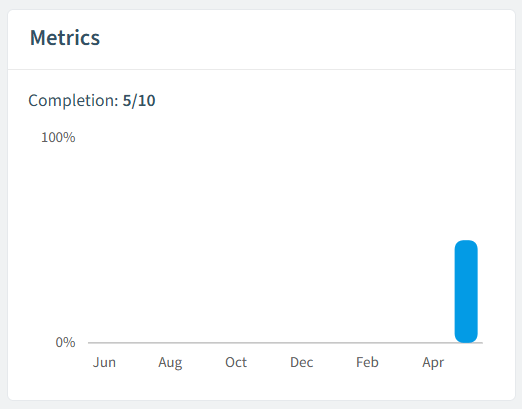The image size is (522, 409).
Task: Select the Aug month label
Action: click(170, 363)
